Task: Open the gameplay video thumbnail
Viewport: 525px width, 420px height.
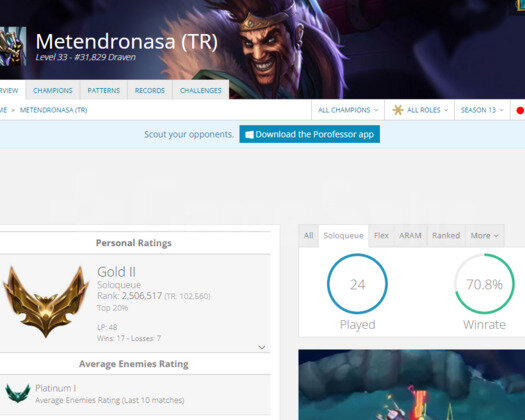Action: click(x=411, y=384)
